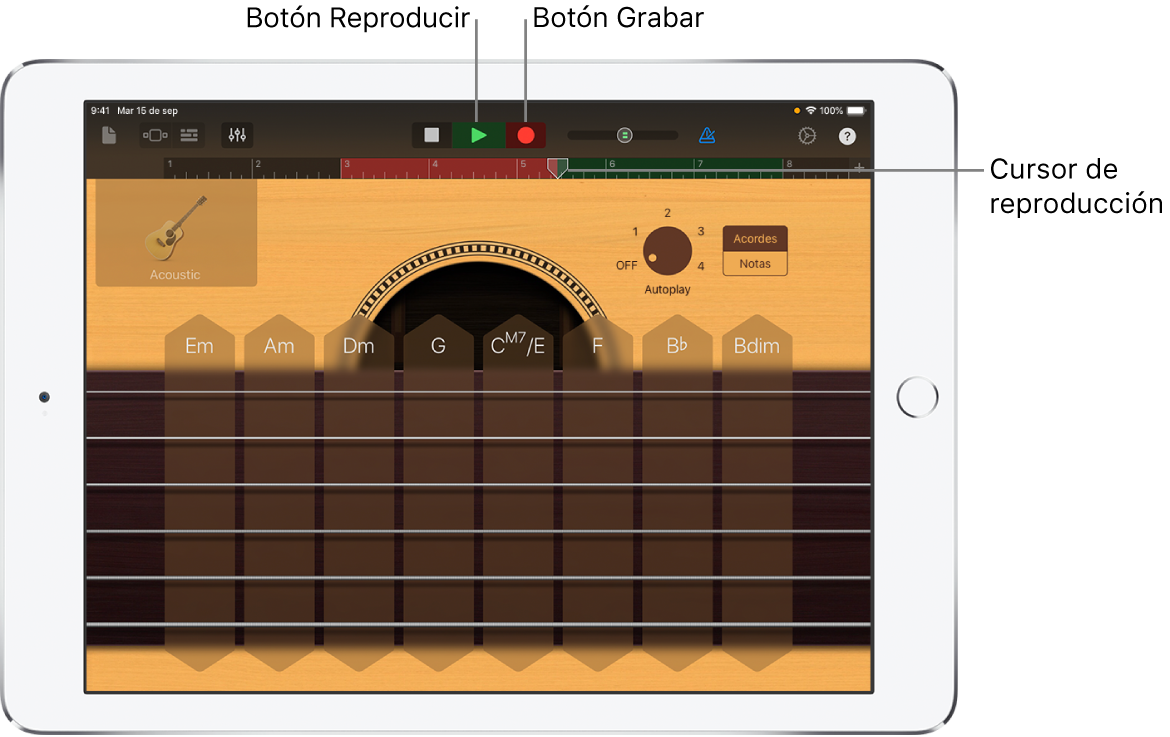
Task: Start playback with the green Play button
Action: point(479,135)
